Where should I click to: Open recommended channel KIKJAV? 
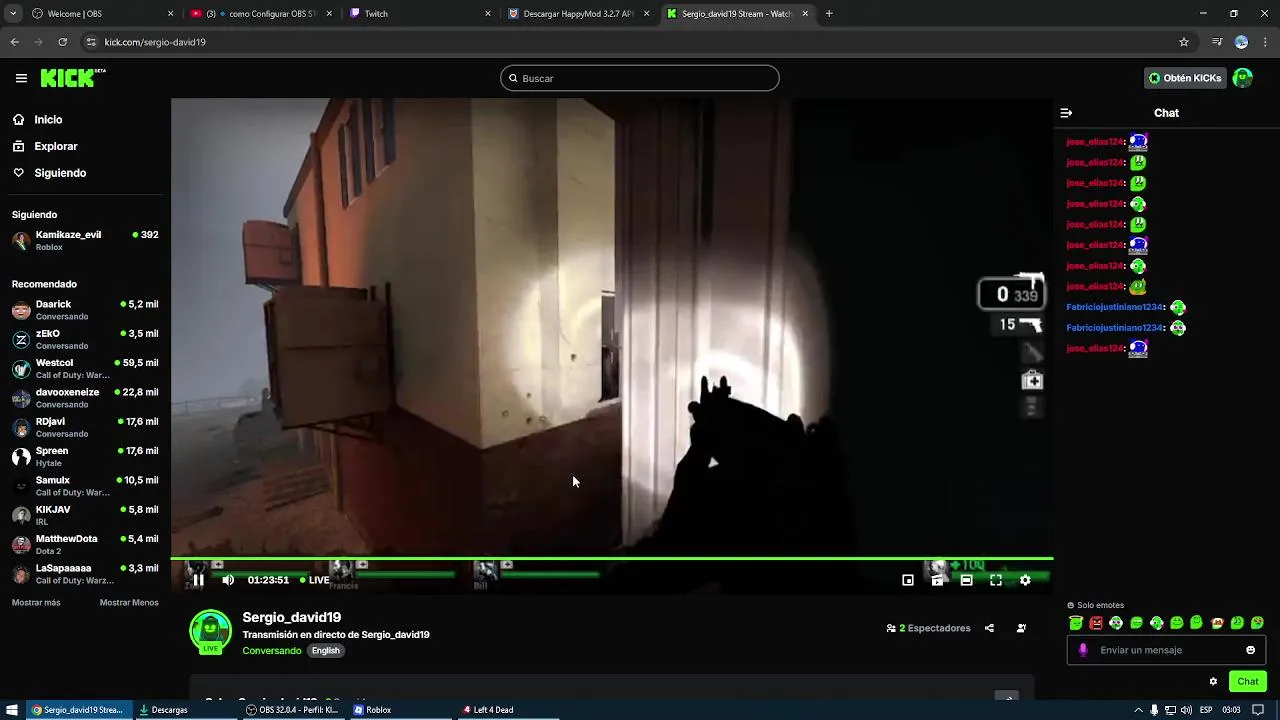pyautogui.click(x=85, y=515)
